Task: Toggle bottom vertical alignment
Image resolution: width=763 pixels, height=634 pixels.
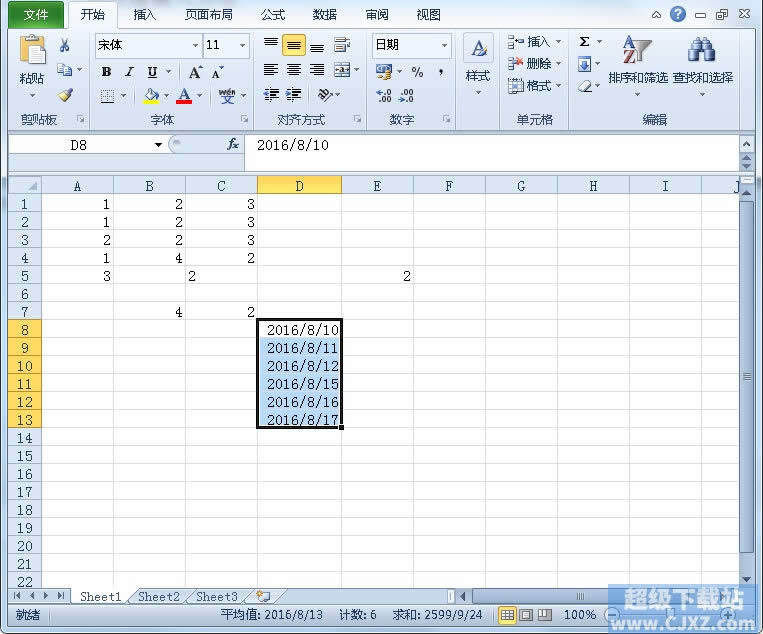Action: click(317, 46)
